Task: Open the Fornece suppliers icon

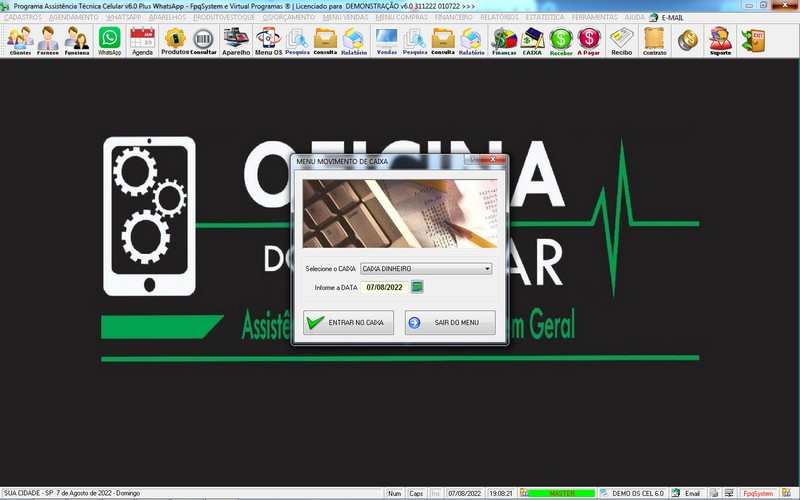Action: 48,41
